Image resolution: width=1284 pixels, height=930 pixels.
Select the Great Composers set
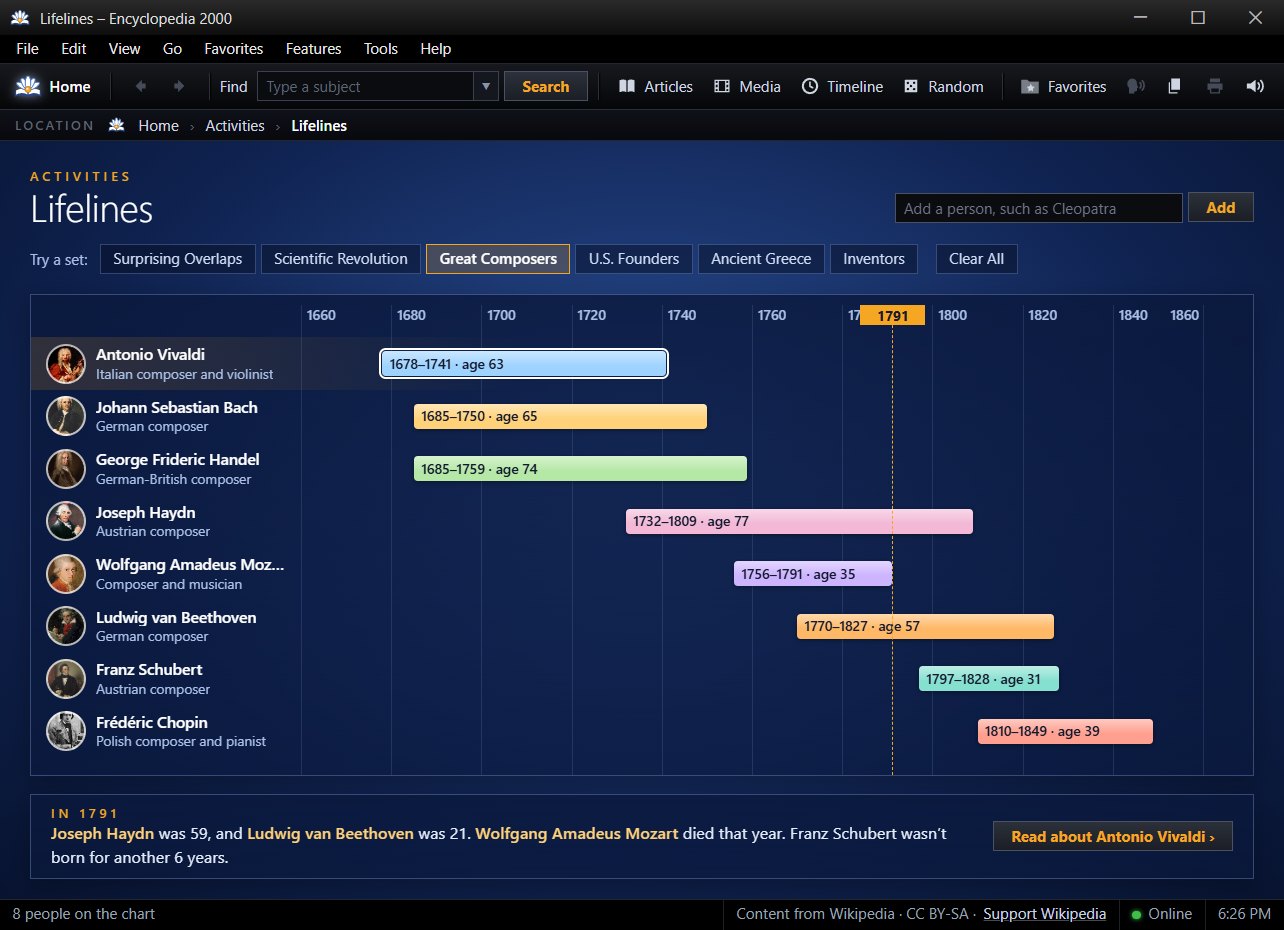(x=498, y=259)
